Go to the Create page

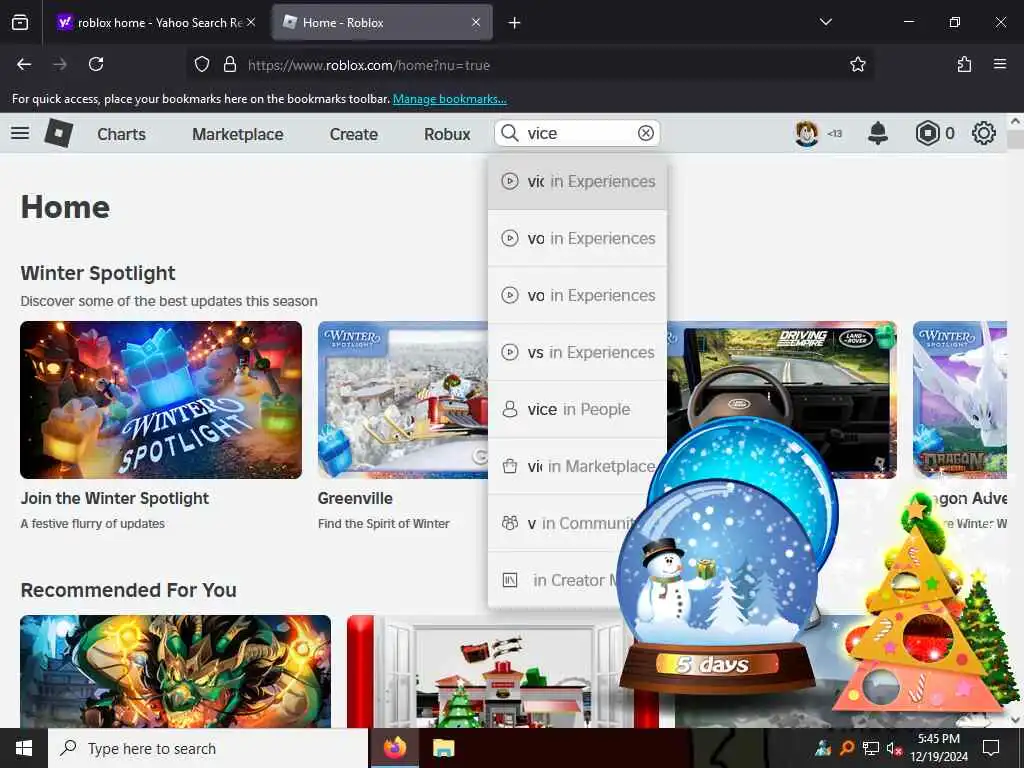[353, 134]
